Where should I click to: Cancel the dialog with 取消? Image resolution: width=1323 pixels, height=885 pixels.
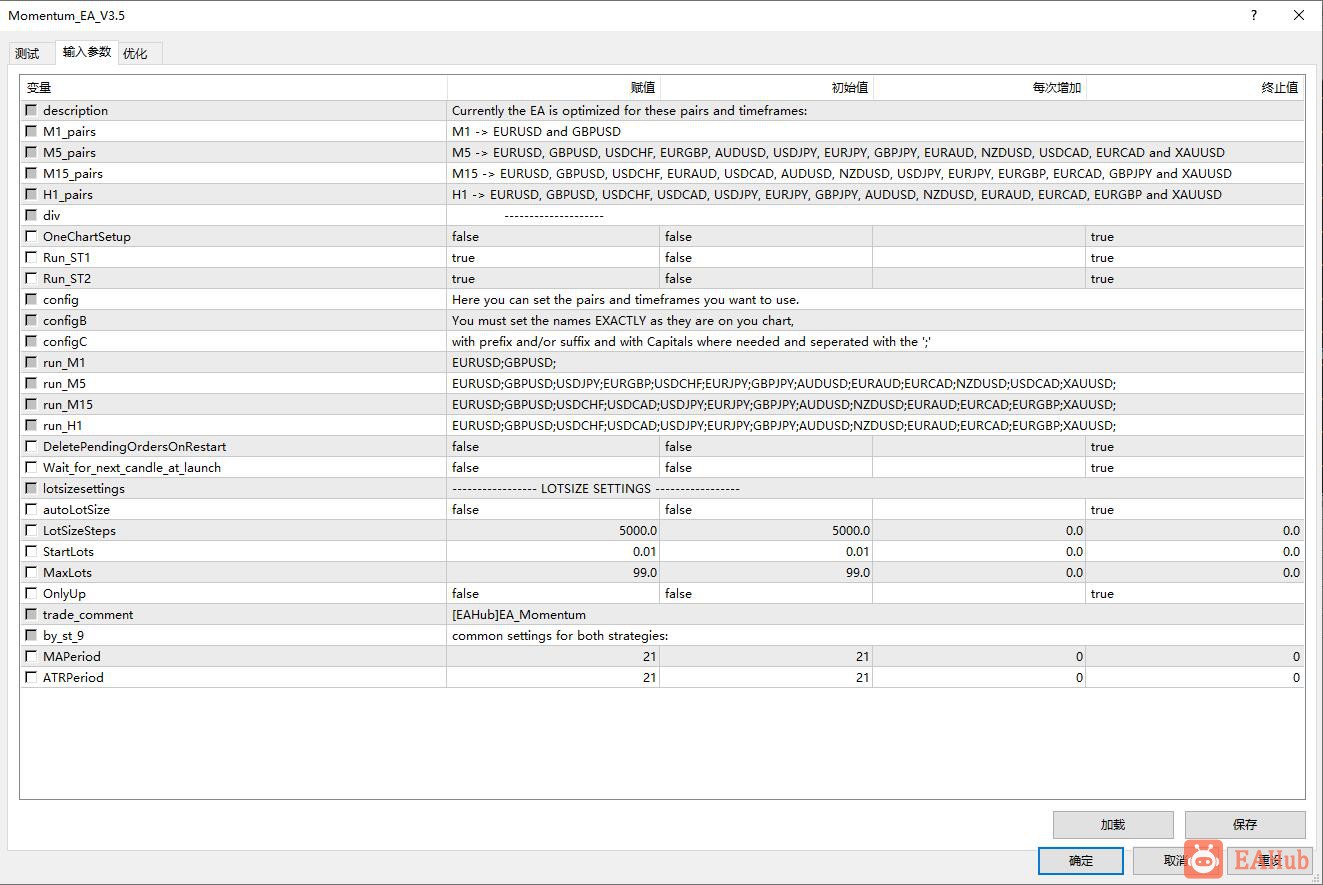(x=1174, y=860)
